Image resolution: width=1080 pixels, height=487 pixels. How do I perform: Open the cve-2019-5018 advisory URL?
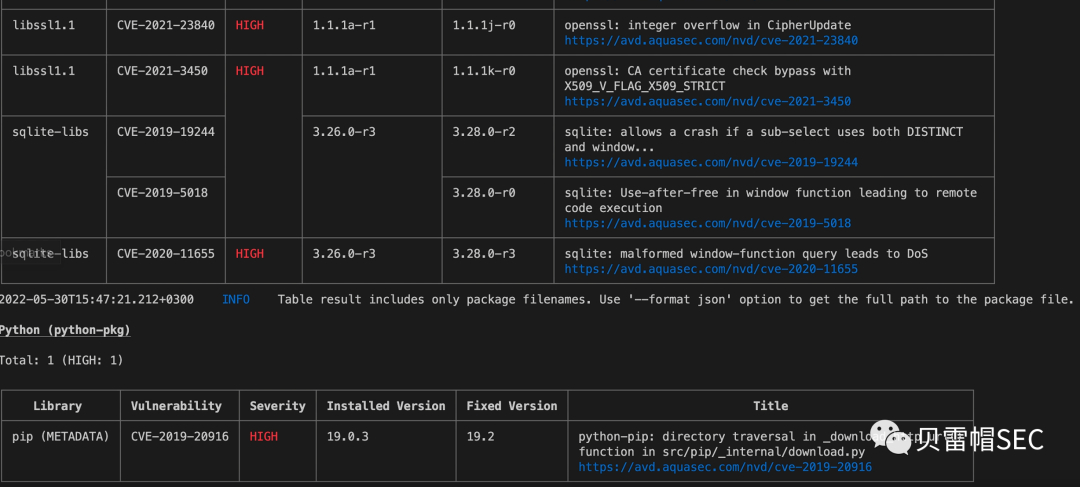click(707, 224)
